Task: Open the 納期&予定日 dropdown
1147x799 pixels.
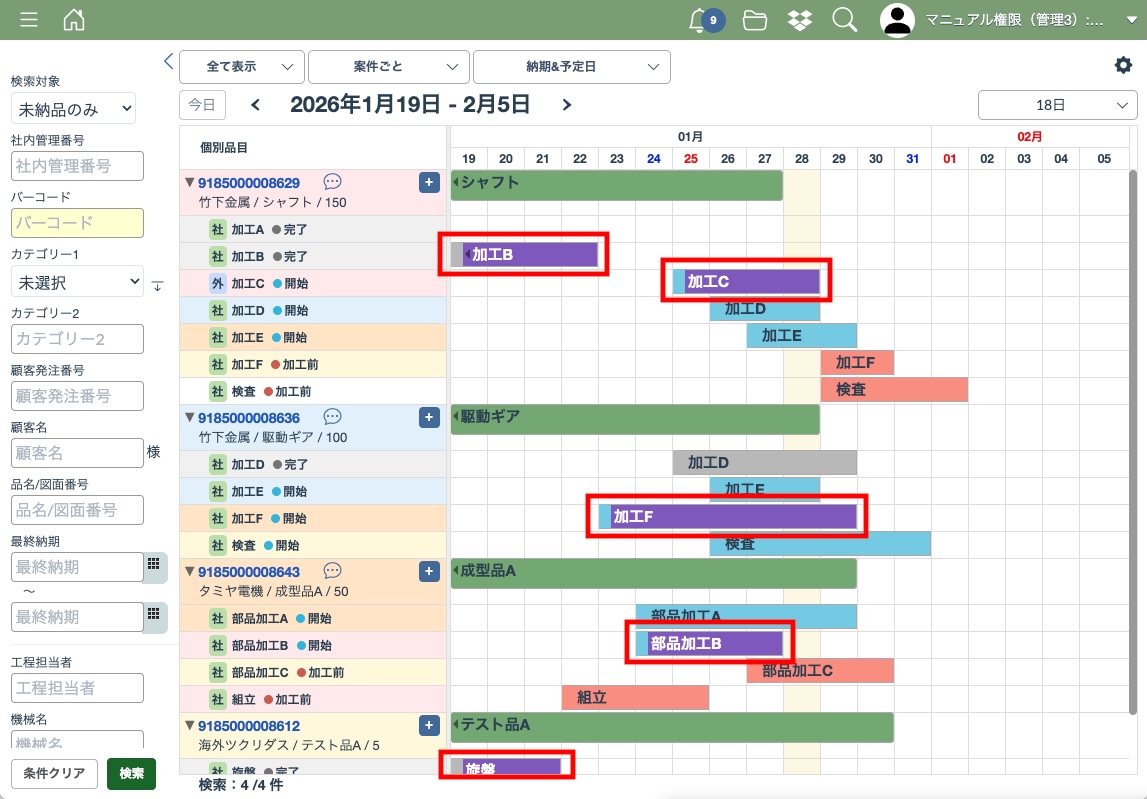Action: point(571,67)
